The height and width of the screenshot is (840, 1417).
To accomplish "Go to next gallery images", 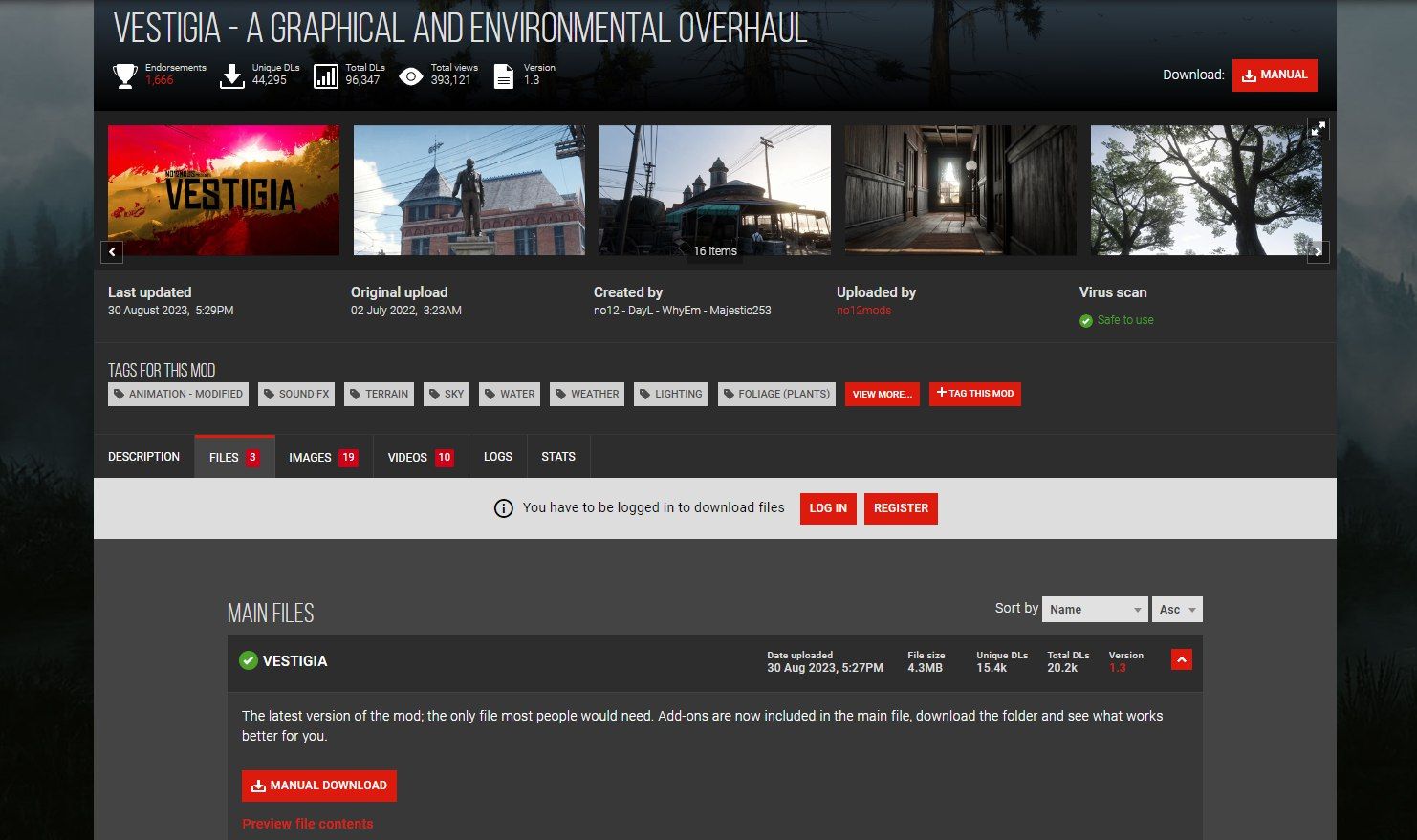I will tap(1319, 252).
